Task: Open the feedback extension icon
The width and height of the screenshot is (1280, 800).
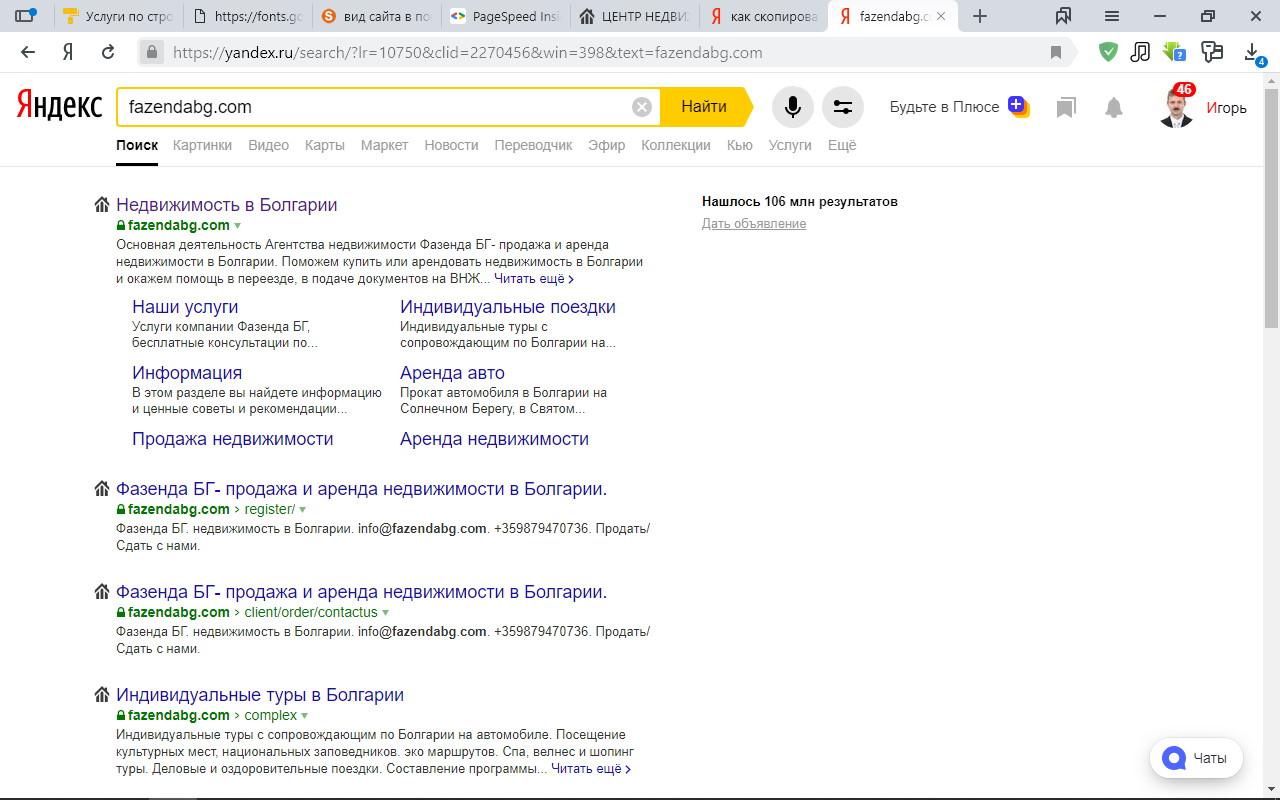Action: (1212, 52)
